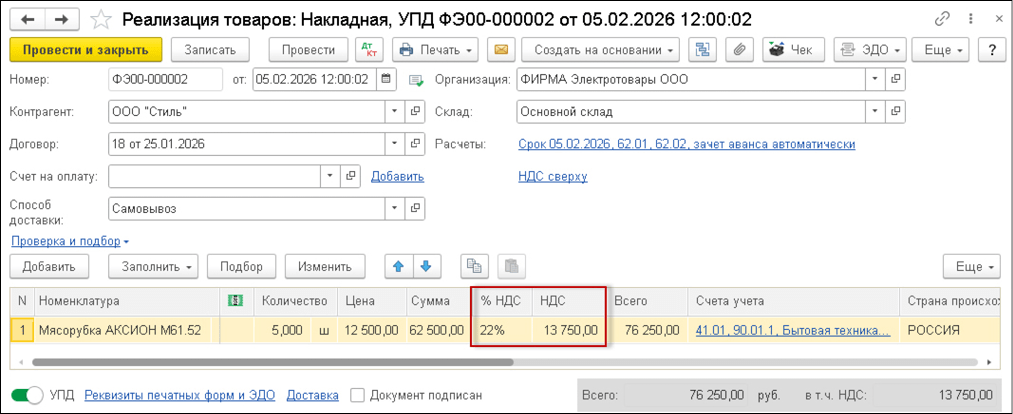The width and height of the screenshot is (1013, 414).
Task: Add document to favorites with star
Action: 102,19
